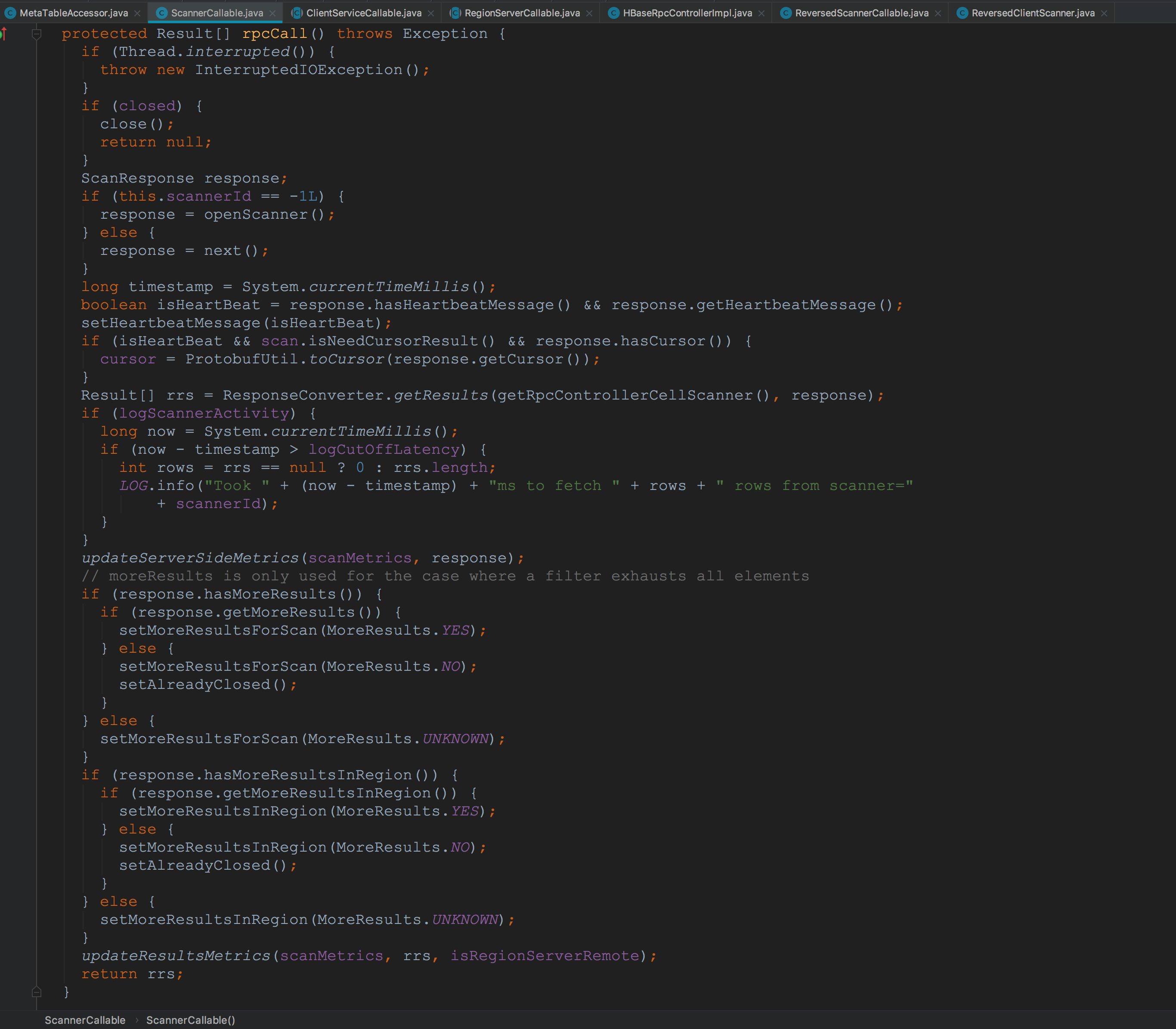The image size is (1176, 1029).
Task: Collapse rpcCall method via bottom fold marker
Action: tap(37, 992)
